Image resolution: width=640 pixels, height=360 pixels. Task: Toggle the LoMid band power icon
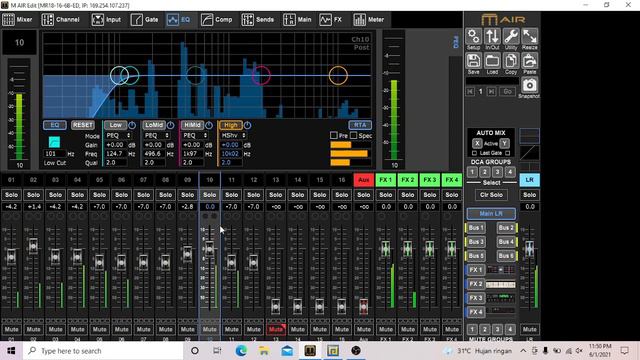pyautogui.click(x=171, y=125)
